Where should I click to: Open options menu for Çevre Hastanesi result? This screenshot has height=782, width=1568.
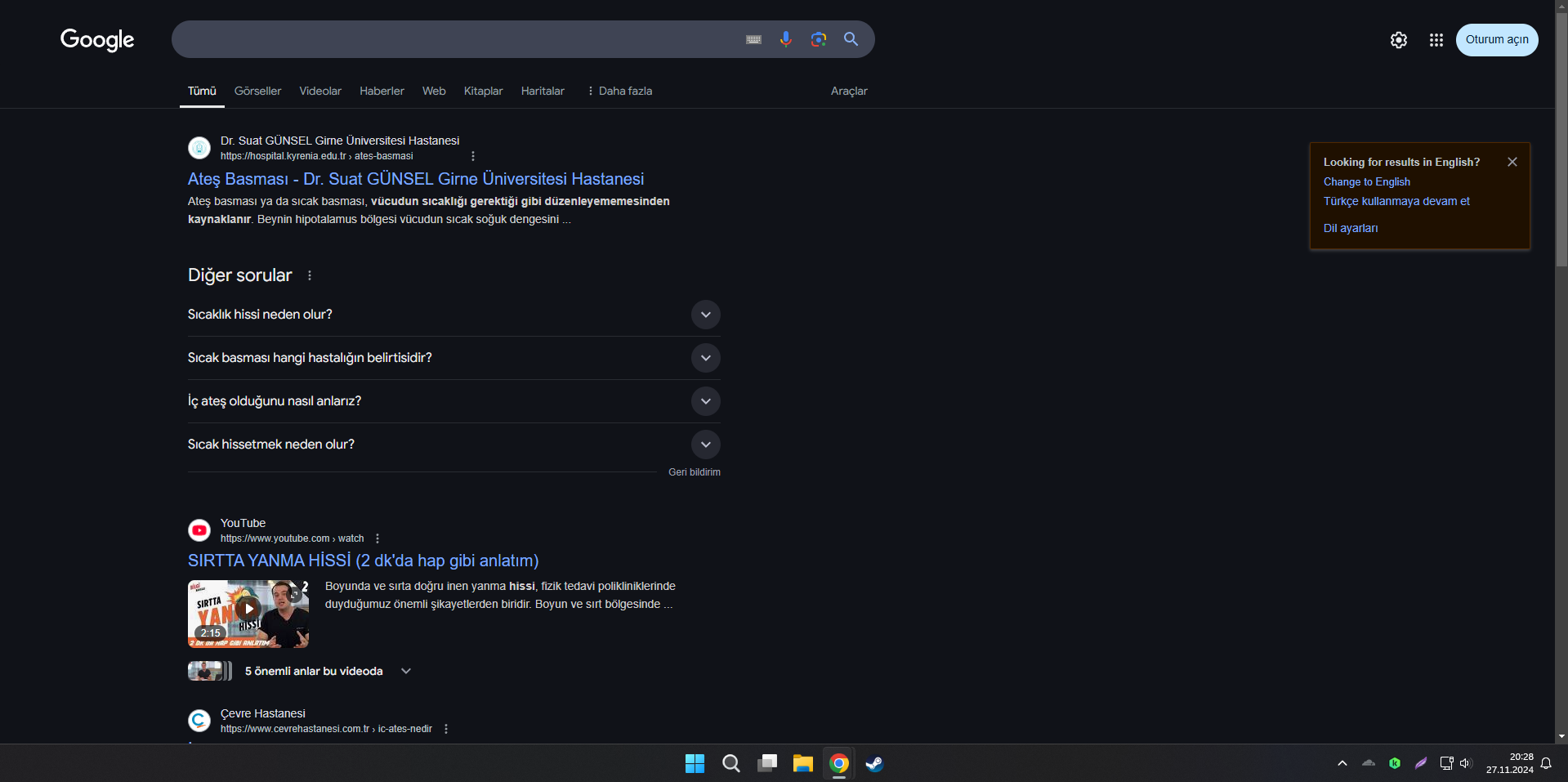[x=446, y=729]
